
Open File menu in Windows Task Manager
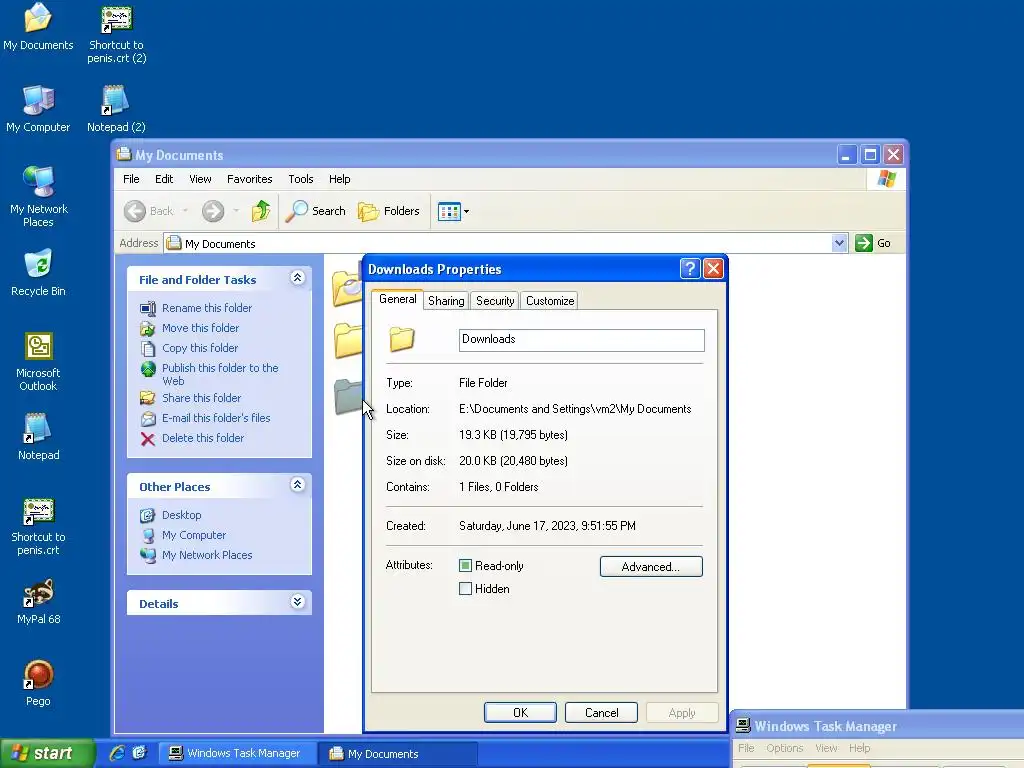tap(746, 748)
